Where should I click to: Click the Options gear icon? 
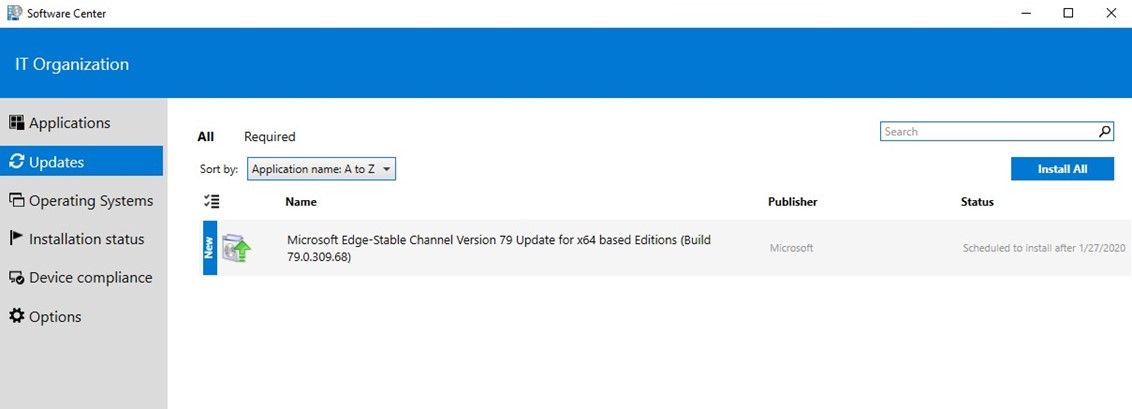tap(17, 316)
